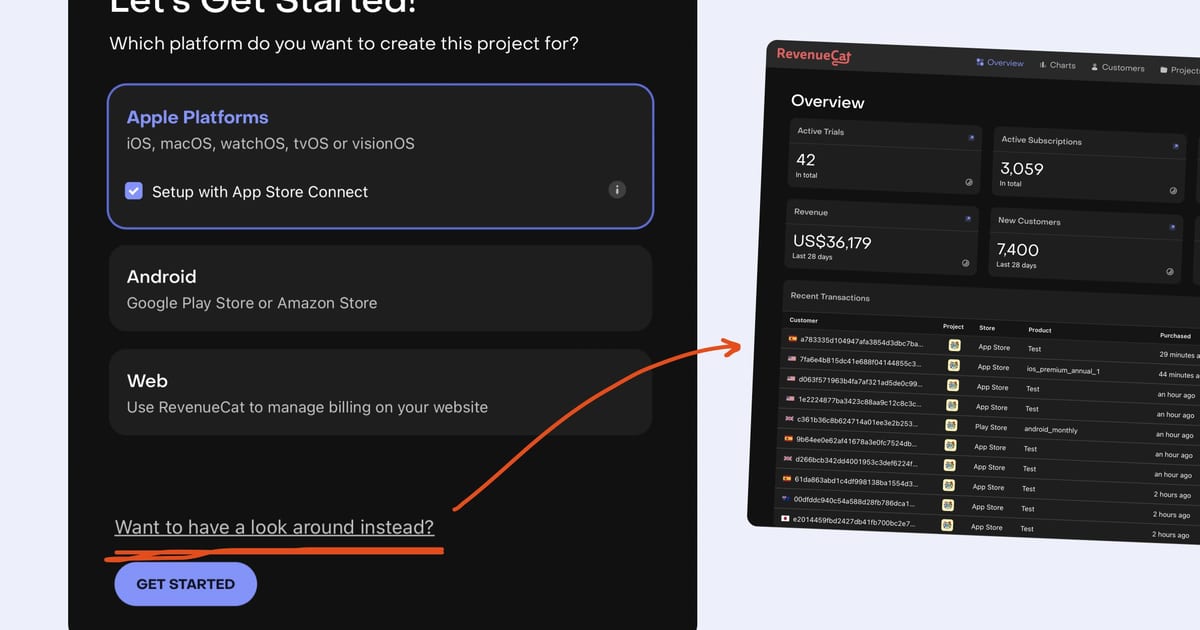Click the project icon in the e2014459fbd2 row

click(946, 525)
